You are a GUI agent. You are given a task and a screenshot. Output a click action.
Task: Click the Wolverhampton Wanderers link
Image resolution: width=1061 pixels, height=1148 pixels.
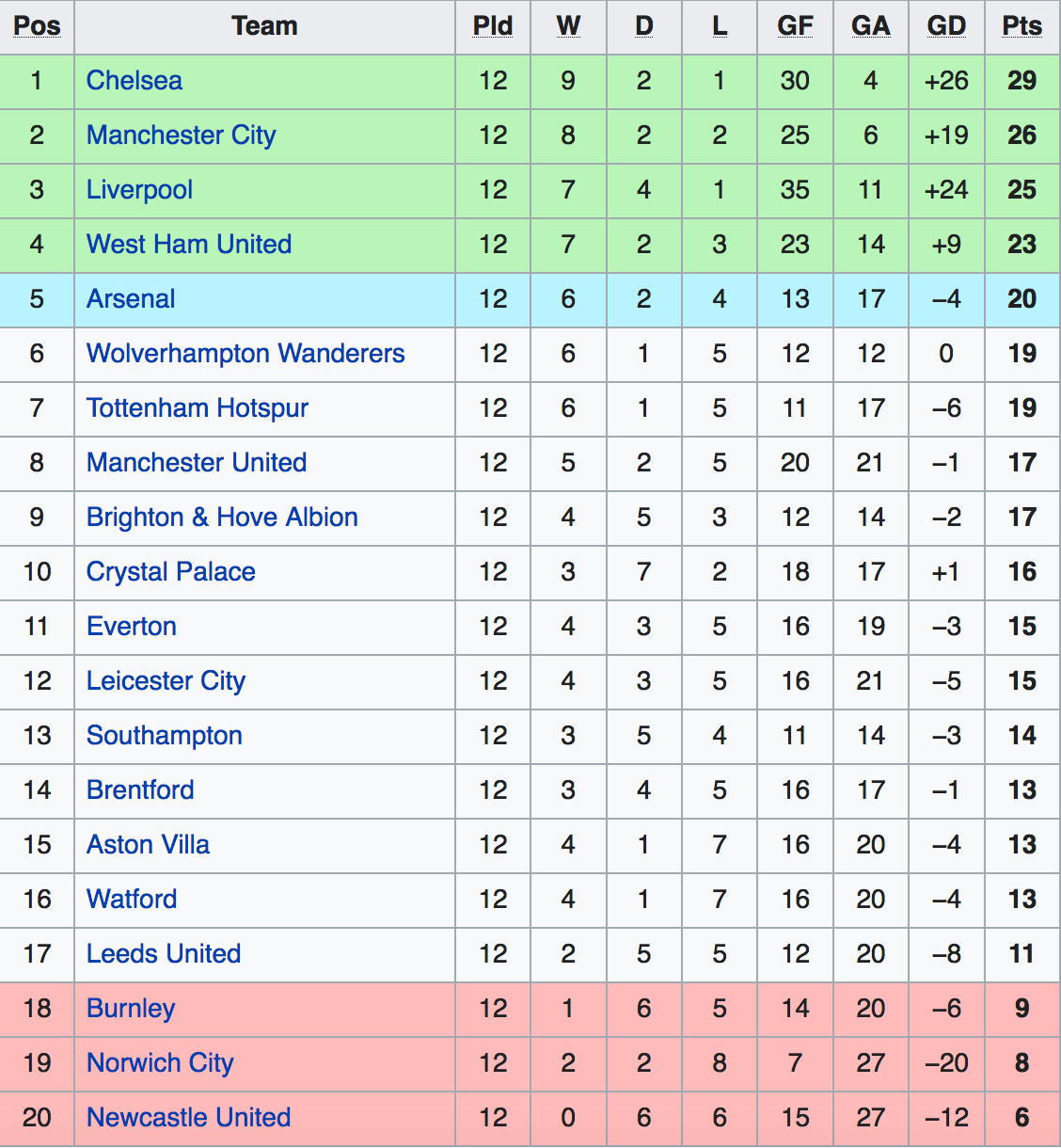pos(245,354)
